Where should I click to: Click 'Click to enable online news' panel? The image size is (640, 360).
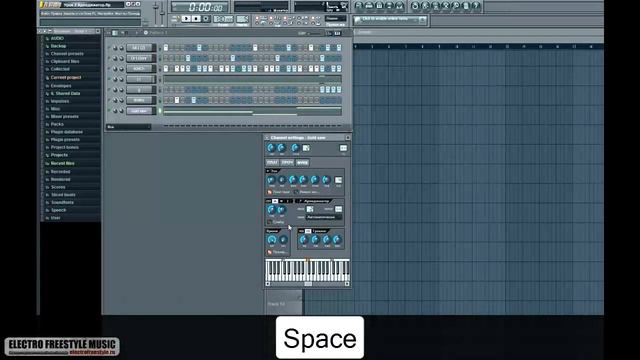(390, 20)
